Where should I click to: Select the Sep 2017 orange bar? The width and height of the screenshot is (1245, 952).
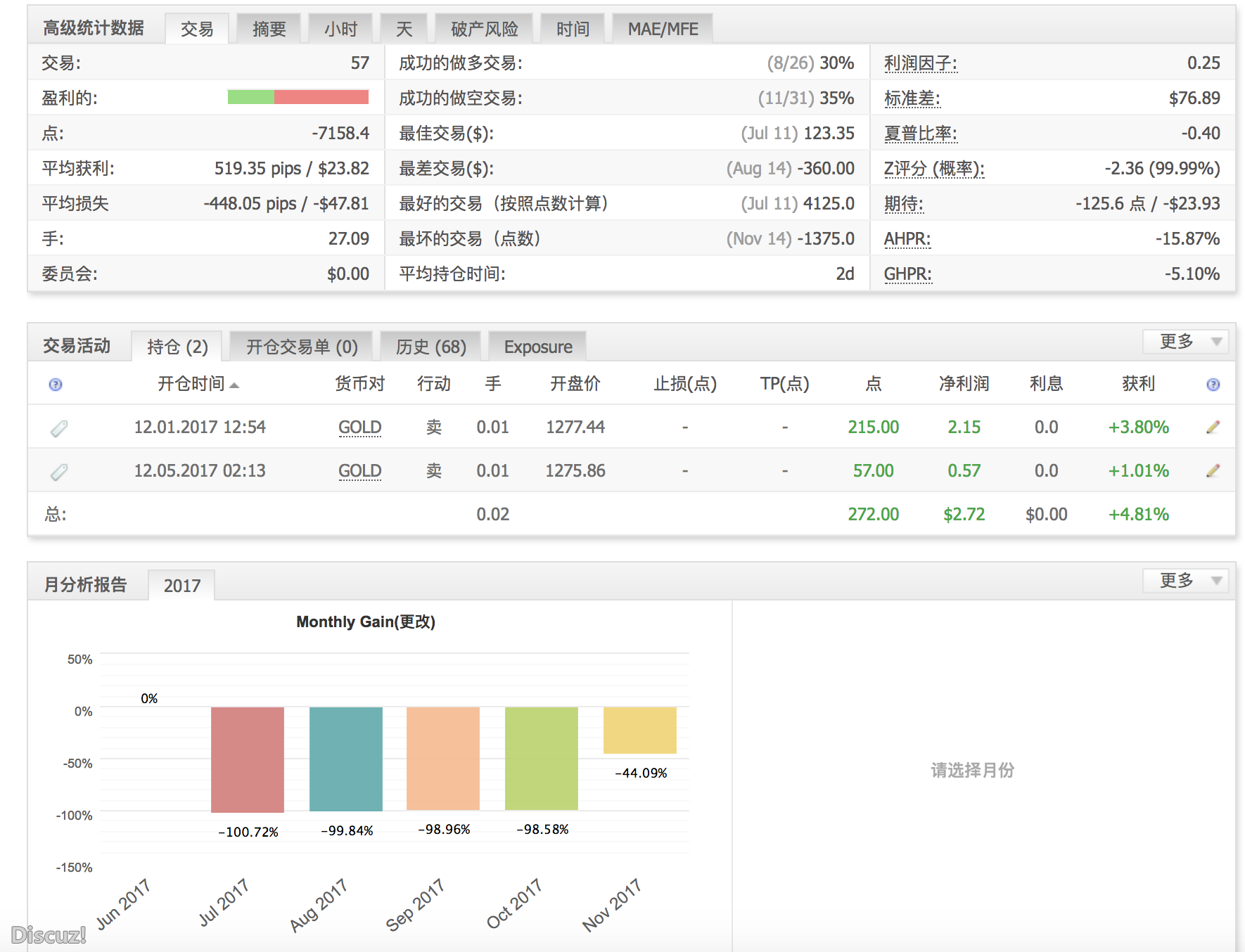click(443, 758)
